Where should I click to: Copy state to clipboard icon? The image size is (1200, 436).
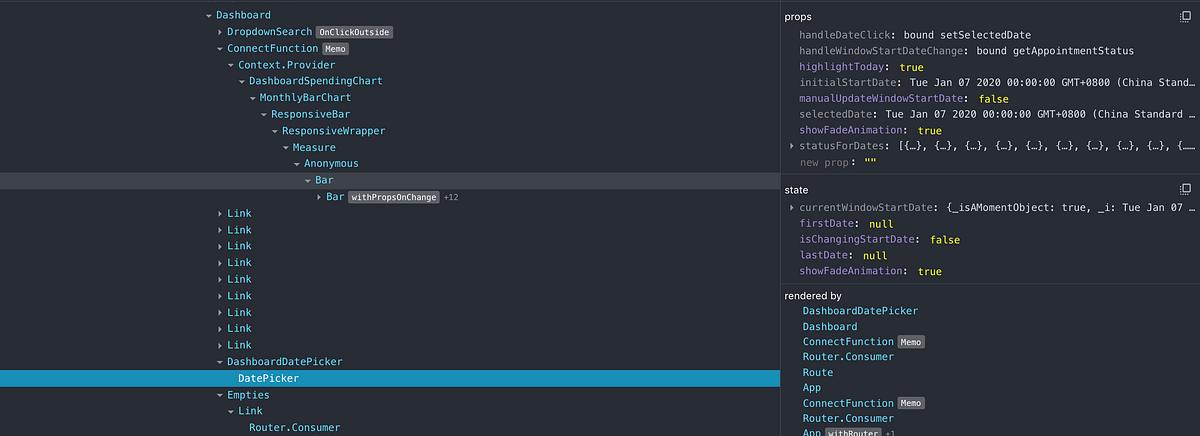1185,188
